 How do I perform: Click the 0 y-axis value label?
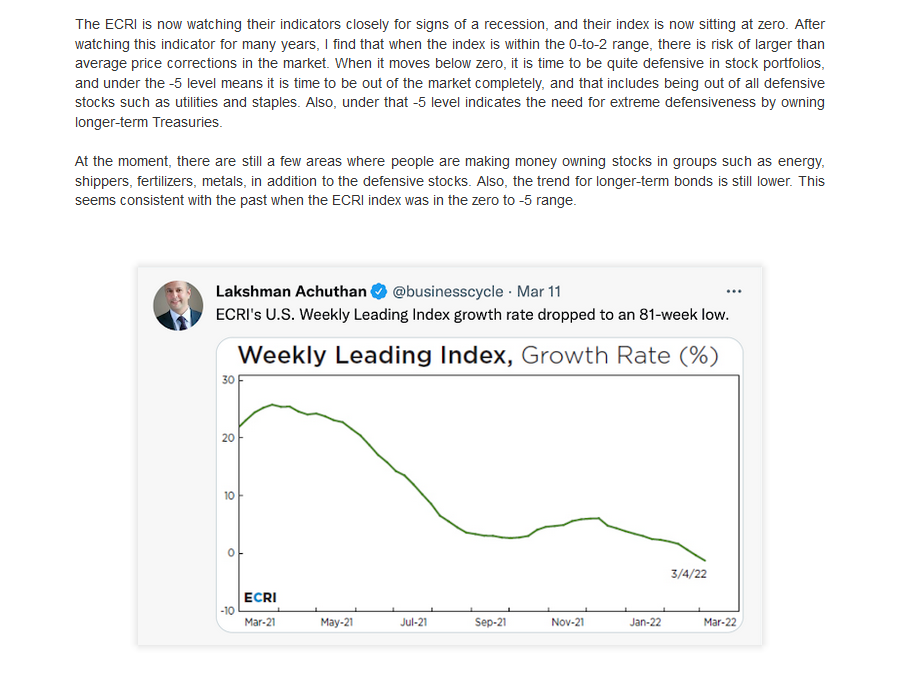(x=231, y=553)
